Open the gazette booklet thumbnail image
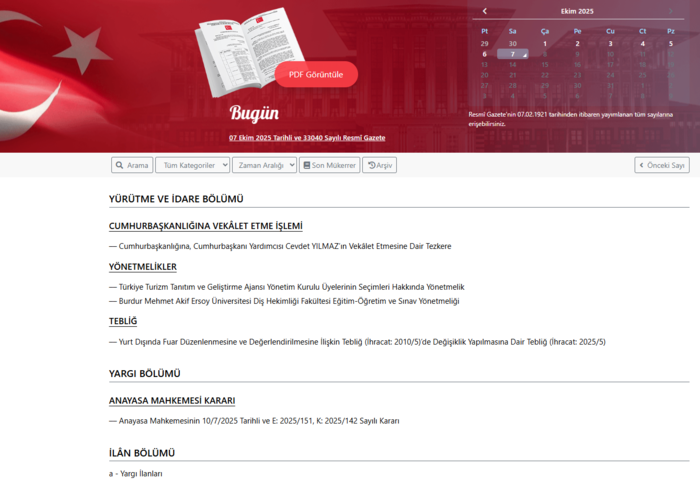Image resolution: width=700 pixels, height=480 pixels. coord(250,51)
